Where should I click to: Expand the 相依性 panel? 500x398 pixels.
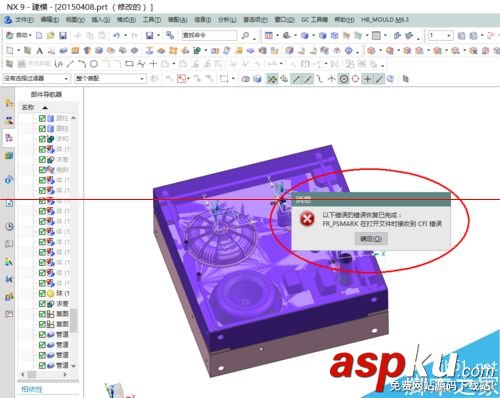pyautogui.click(x=32, y=389)
